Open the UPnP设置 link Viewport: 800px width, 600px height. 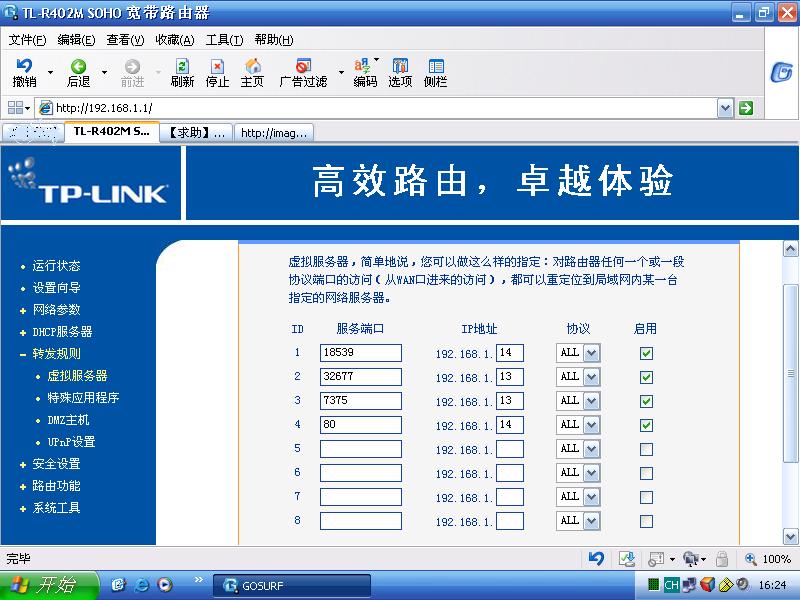[x=71, y=442]
